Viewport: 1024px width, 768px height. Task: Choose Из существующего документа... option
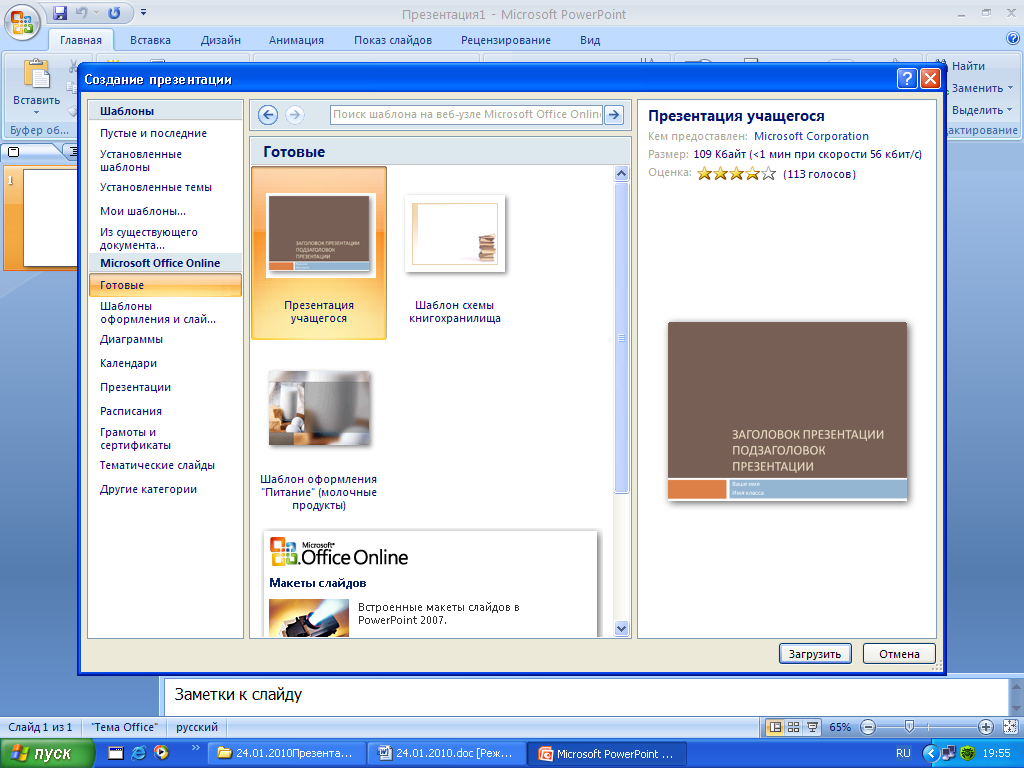[x=148, y=238]
